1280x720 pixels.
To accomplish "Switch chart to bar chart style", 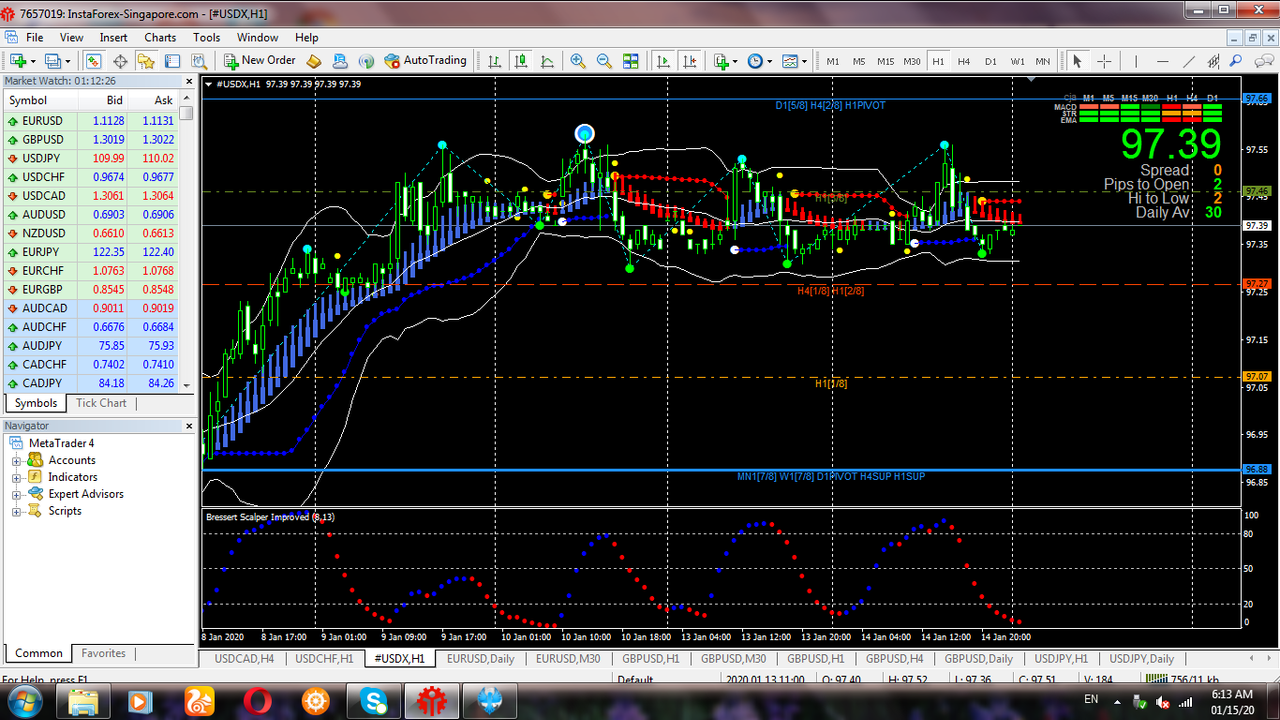I will pos(495,61).
